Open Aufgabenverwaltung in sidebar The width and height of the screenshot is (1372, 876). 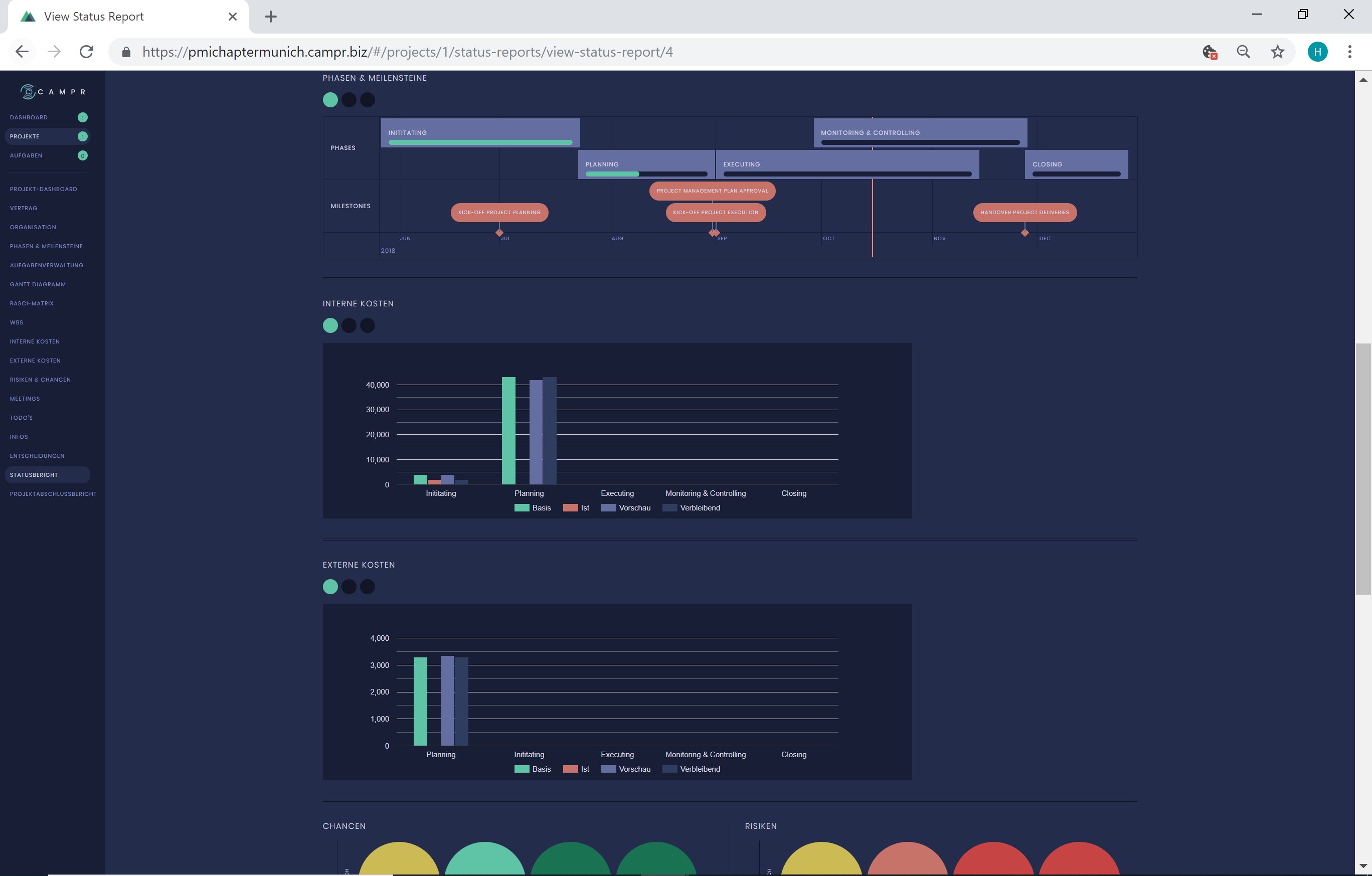(47, 265)
